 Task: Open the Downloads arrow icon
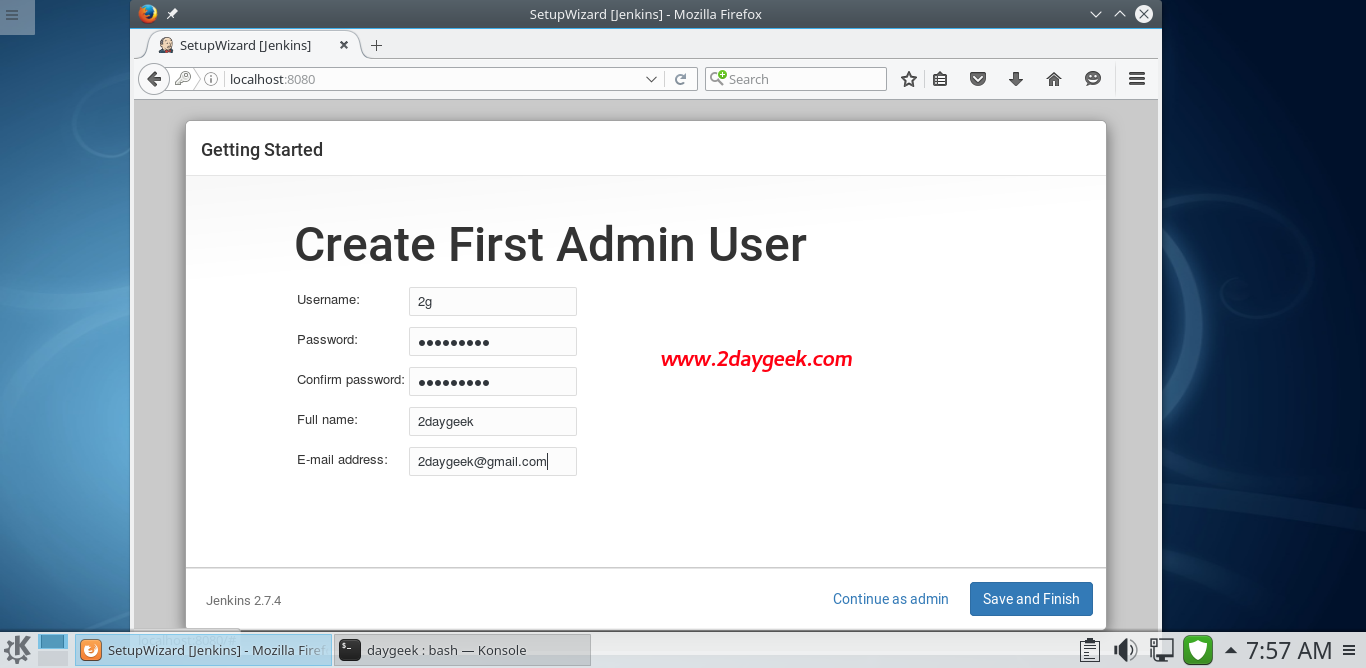[1016, 79]
